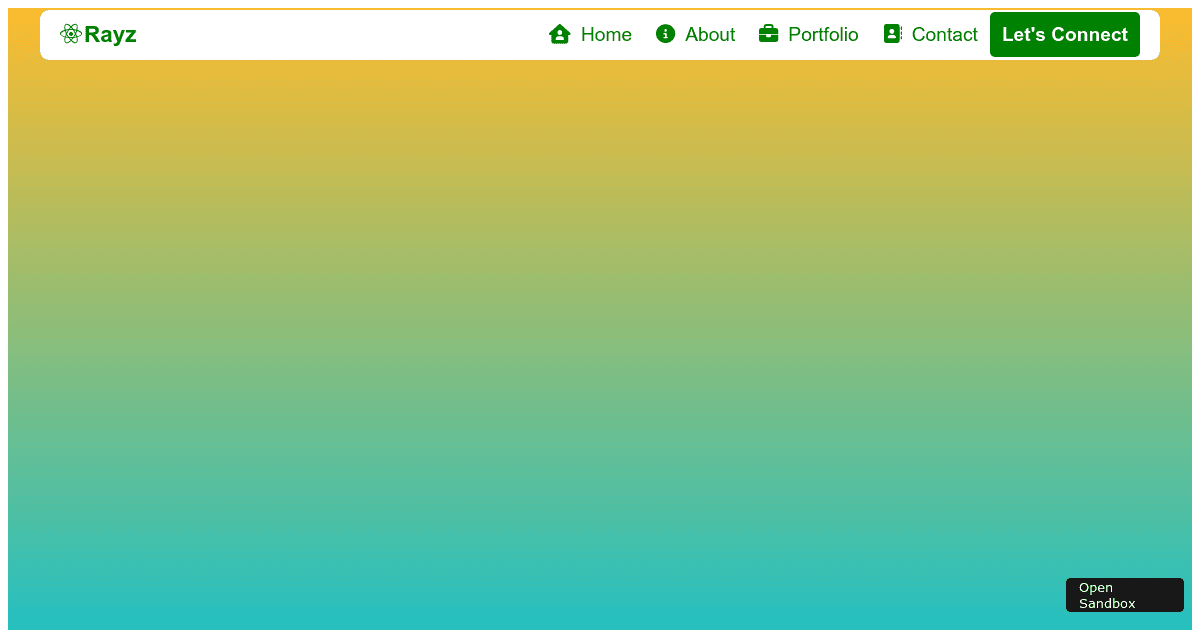Click the Rayz brand name text
The width and height of the screenshot is (1200, 630).
pos(110,35)
